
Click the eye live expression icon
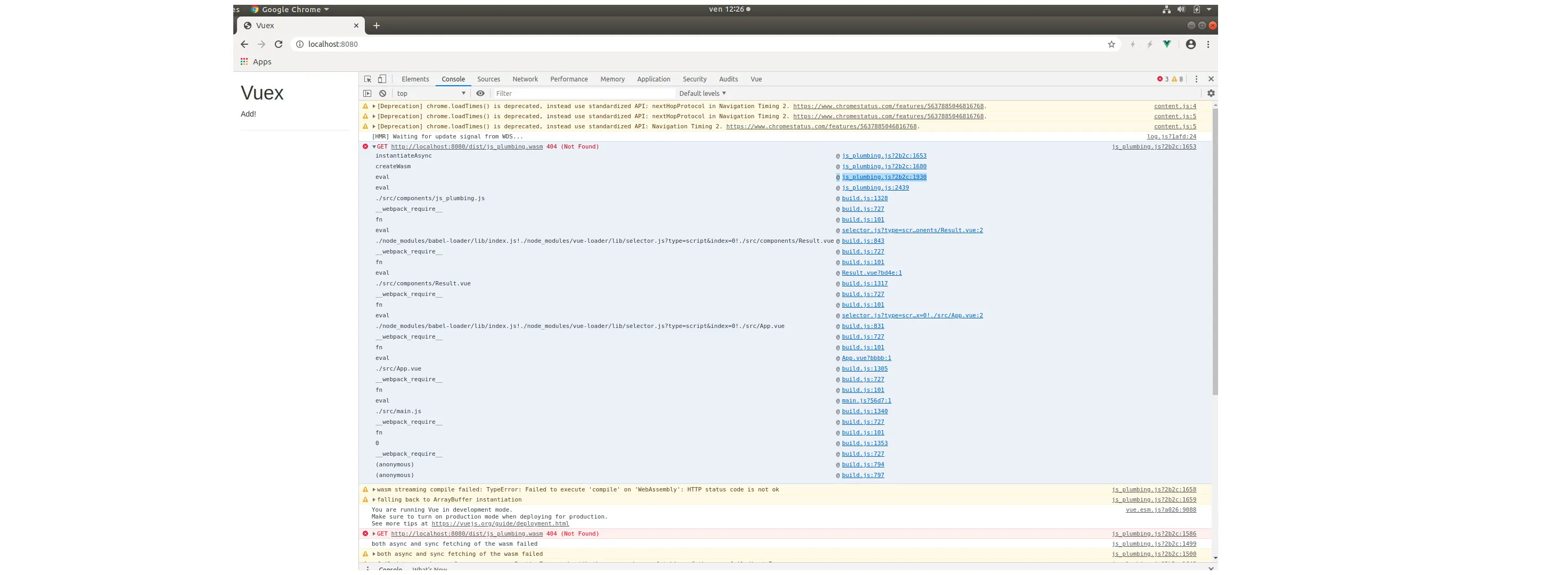pyautogui.click(x=480, y=94)
